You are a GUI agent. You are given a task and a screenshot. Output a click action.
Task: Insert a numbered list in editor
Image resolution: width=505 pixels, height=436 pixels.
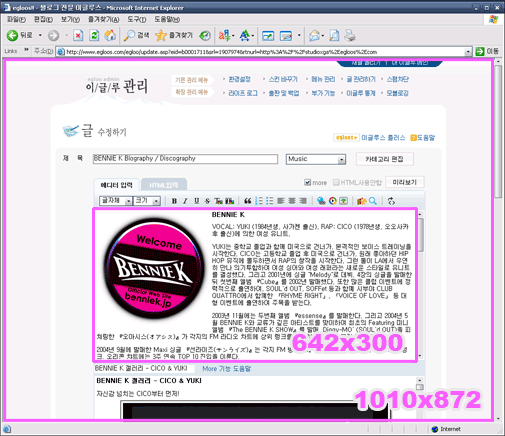pos(259,201)
